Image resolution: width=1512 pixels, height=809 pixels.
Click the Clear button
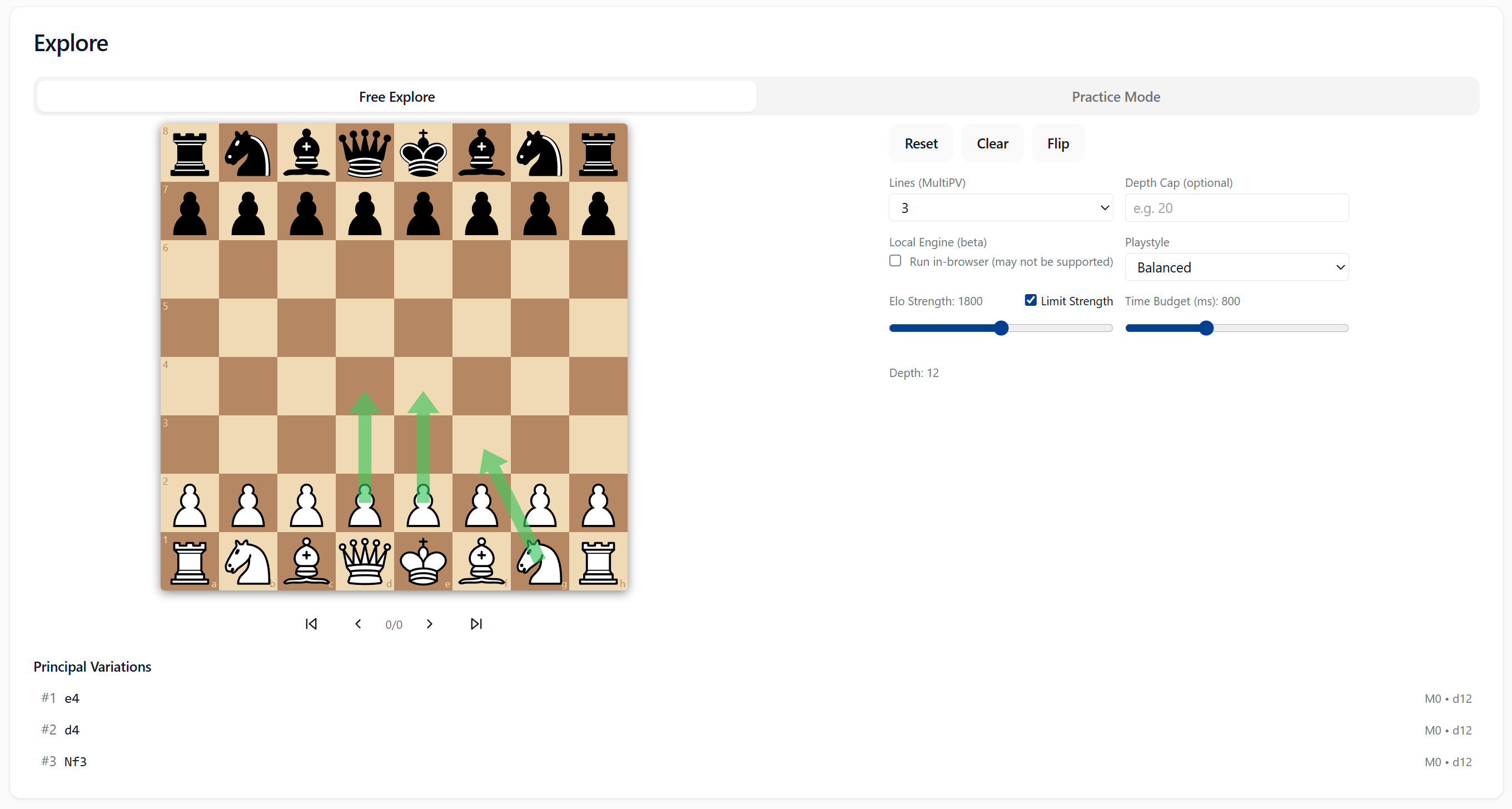point(992,143)
